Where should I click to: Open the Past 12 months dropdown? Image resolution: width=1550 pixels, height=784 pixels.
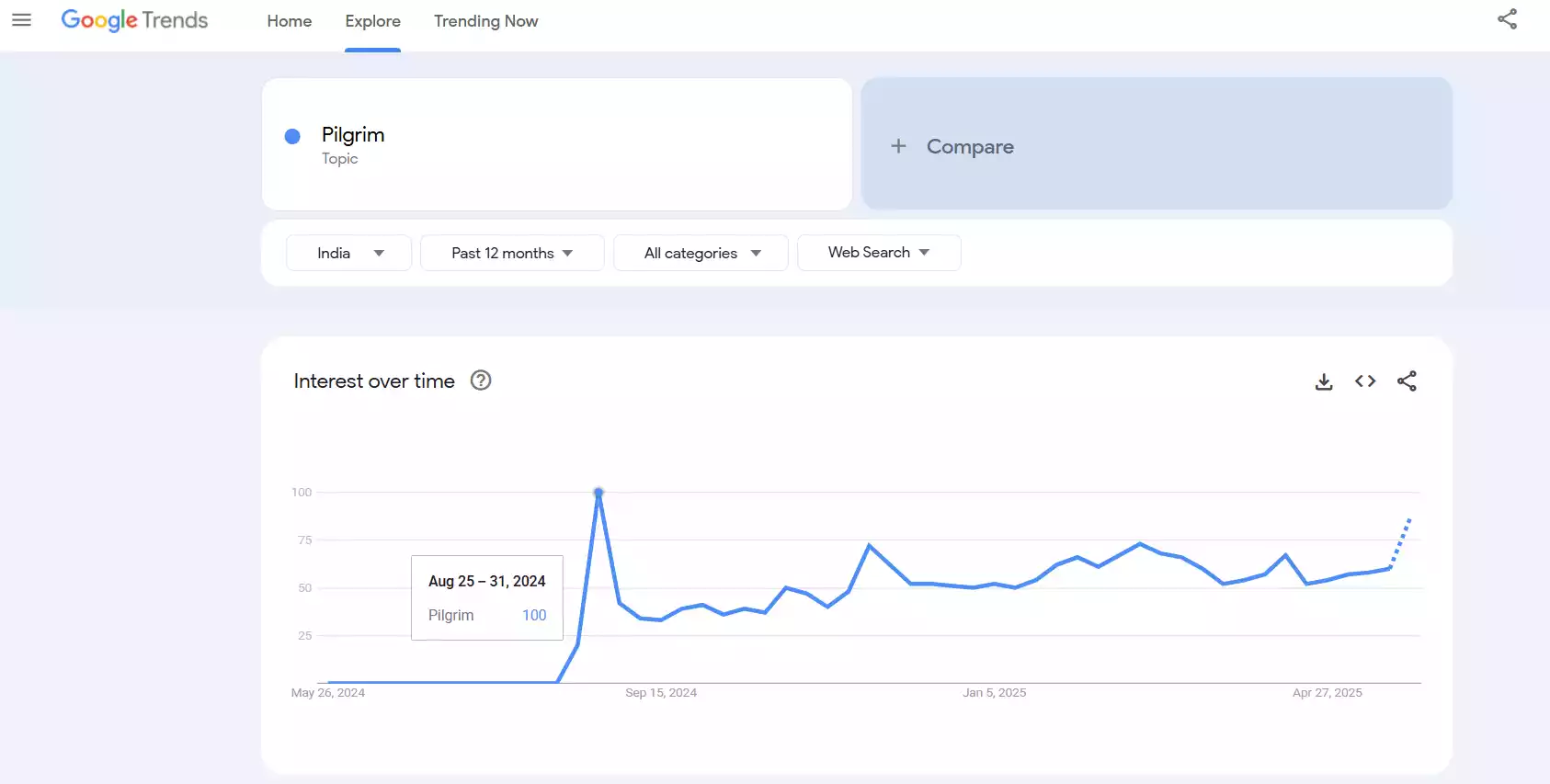tap(511, 253)
